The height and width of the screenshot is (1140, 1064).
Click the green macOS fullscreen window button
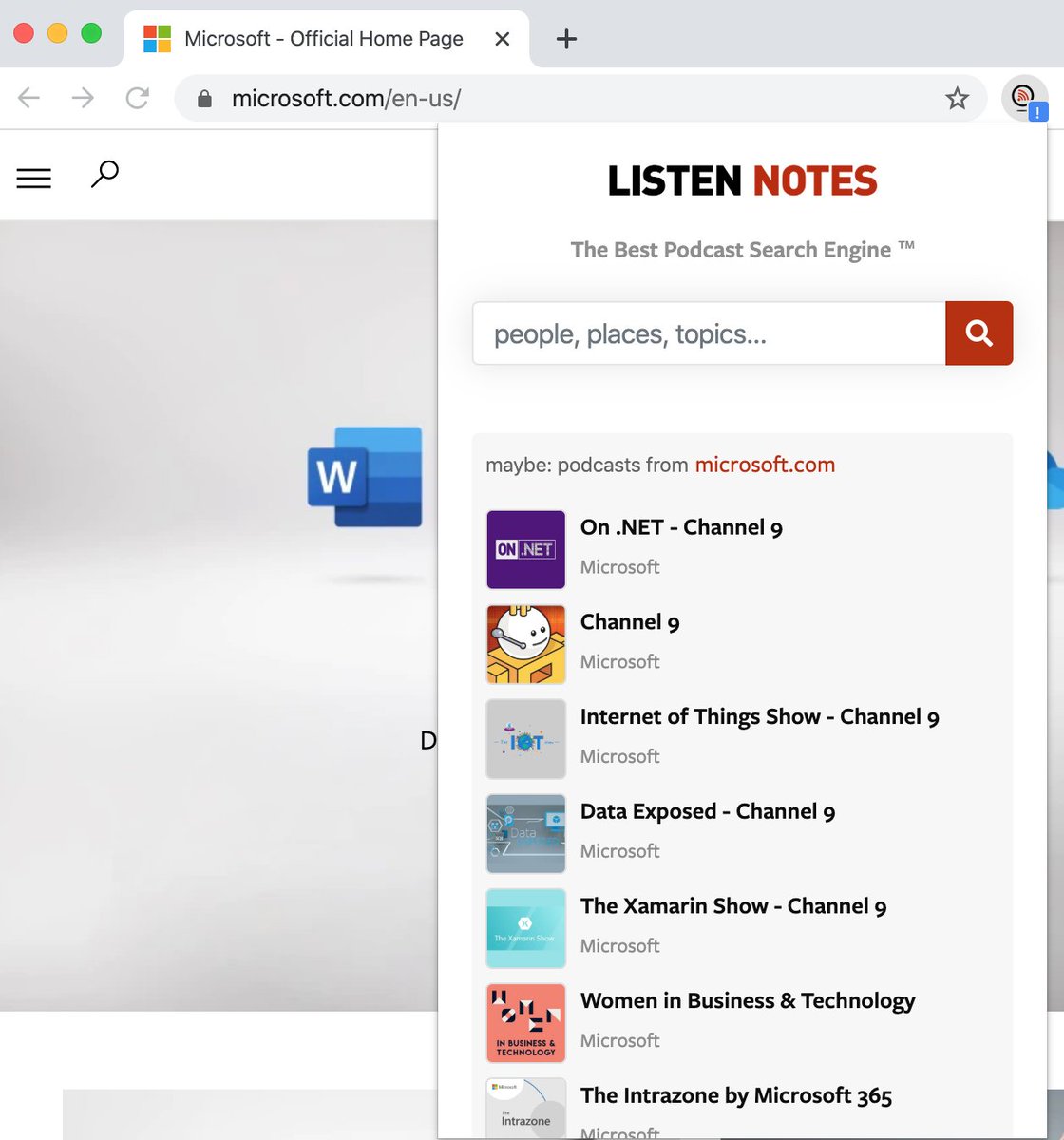[x=91, y=33]
